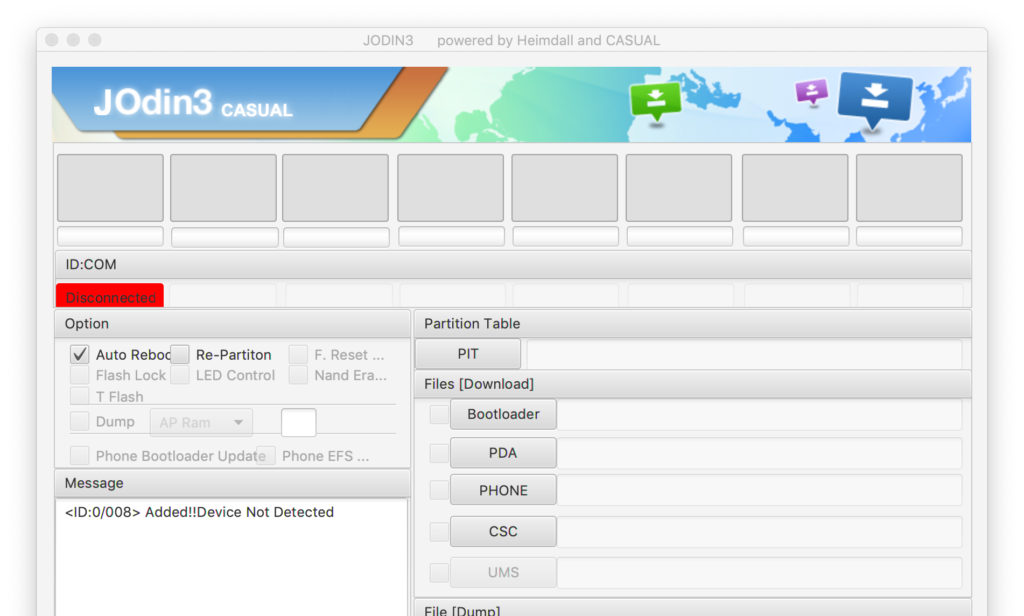This screenshot has width=1024, height=616.
Task: Choose a file with the CSC button
Action: pos(503,531)
